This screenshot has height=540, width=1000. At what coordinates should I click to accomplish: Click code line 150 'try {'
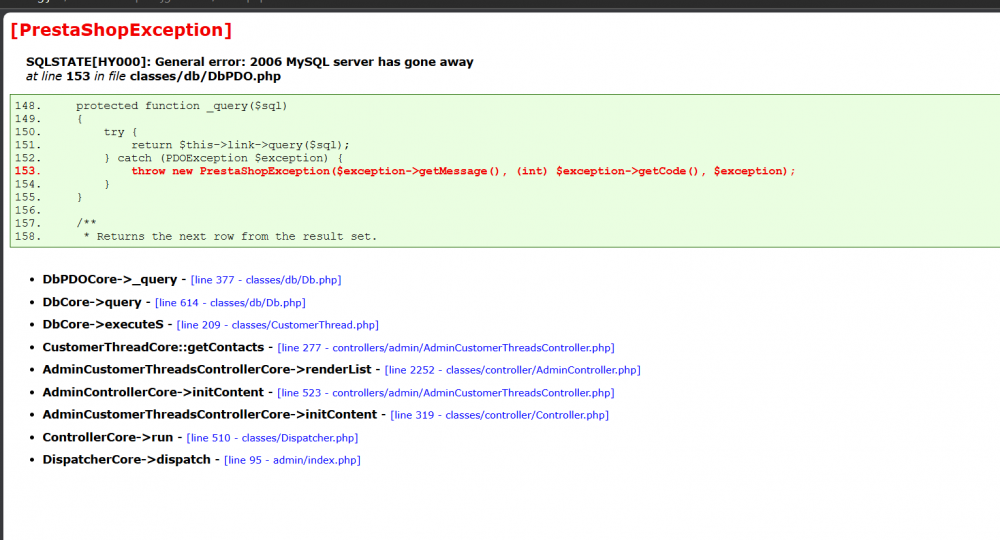tap(121, 132)
